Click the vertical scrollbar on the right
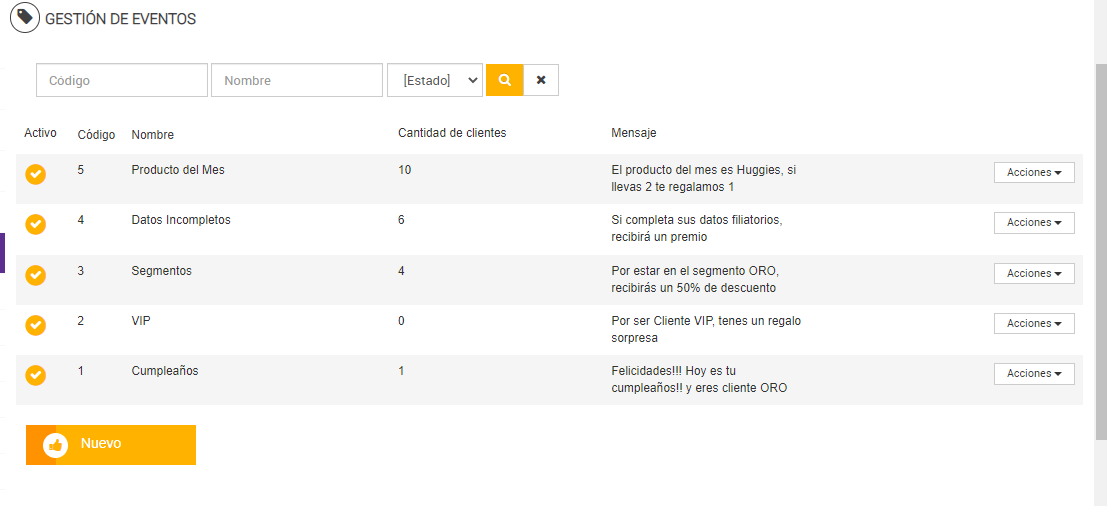1107x506 pixels. (x=1100, y=250)
